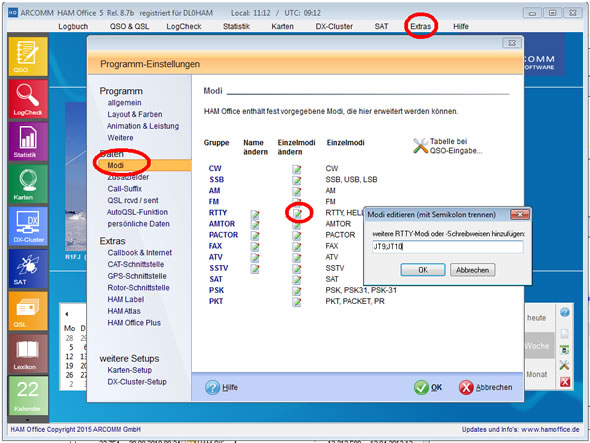590x443 pixels.
Task: Select HAM Label settings
Action: click(126, 300)
